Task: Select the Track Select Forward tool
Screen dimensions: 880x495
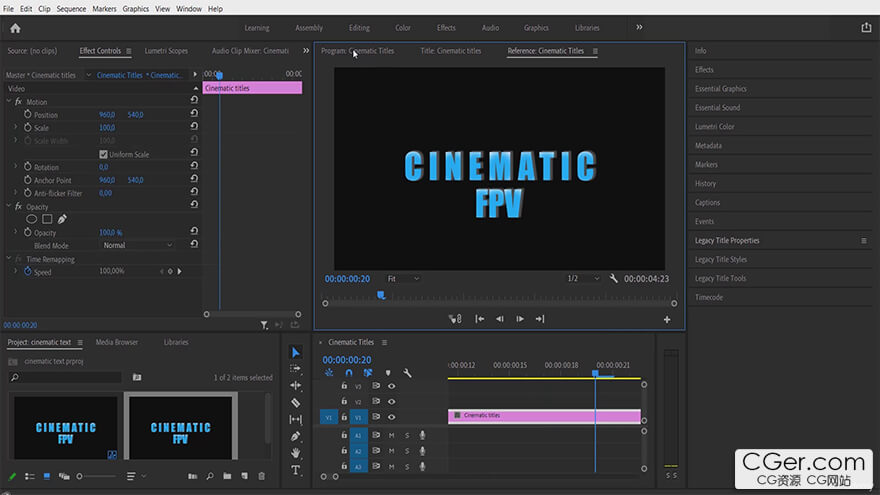Action: (295, 369)
